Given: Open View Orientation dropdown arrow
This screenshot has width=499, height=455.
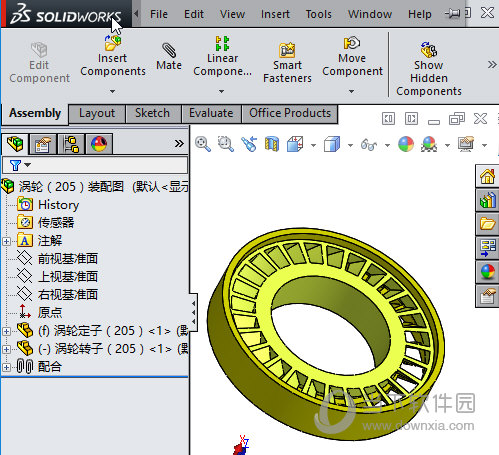Looking at the screenshot, I should (313, 145).
